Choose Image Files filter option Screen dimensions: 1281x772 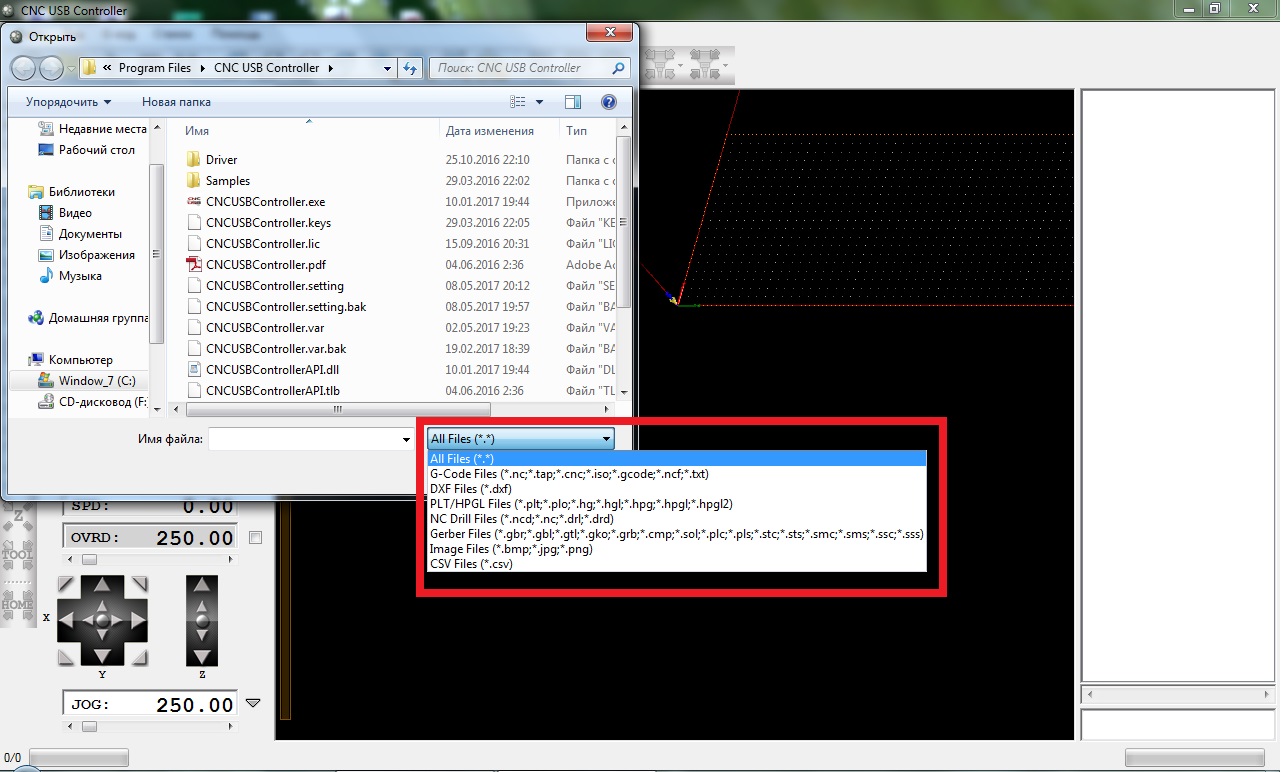tap(676, 549)
